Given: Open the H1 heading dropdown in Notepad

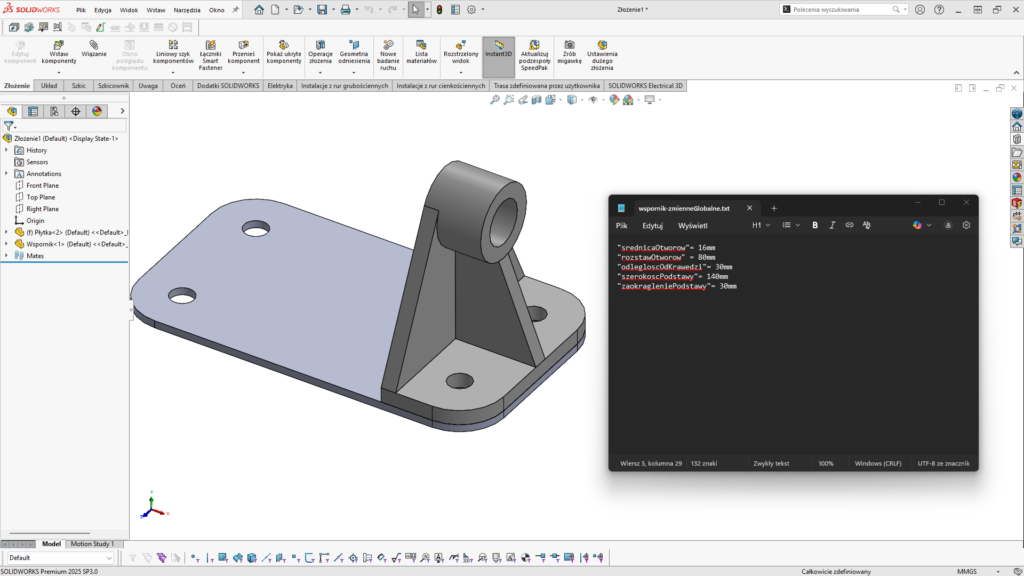Looking at the screenshot, I should pyautogui.click(x=760, y=225).
